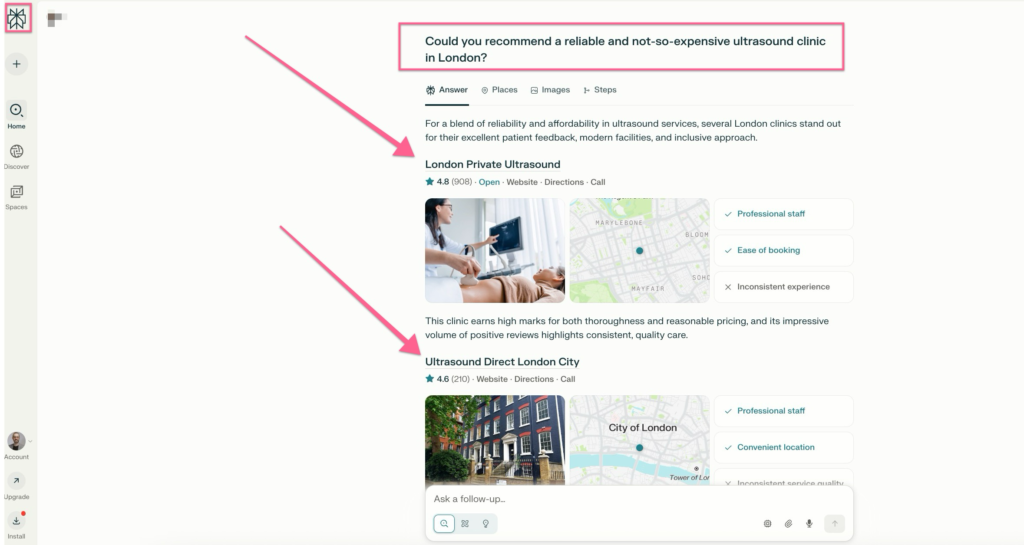Switch to the Answer tab
Image resolution: width=1024 pixels, height=545 pixels.
pyautogui.click(x=447, y=90)
